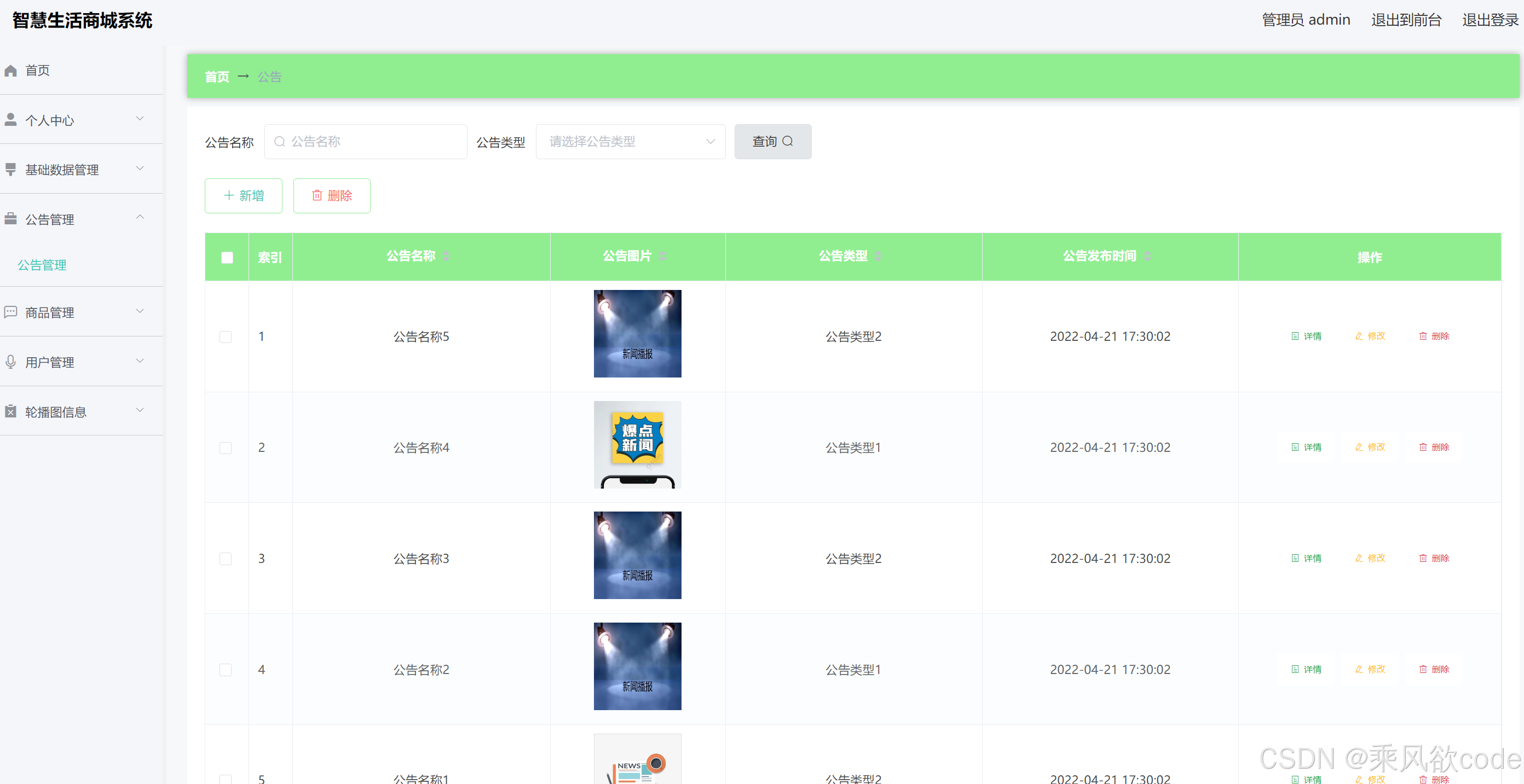Collapse the 公告管理 sidebar section

(x=140, y=218)
